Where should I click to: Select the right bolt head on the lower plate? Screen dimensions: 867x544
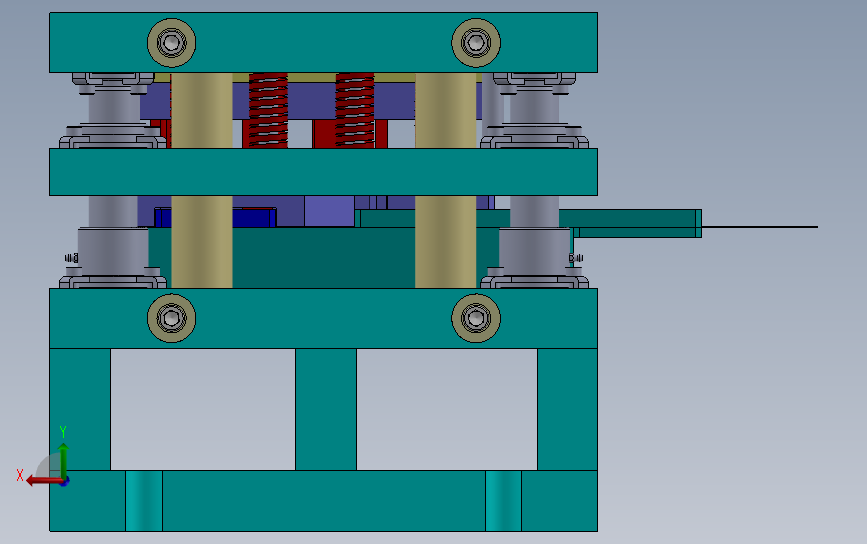tap(476, 318)
